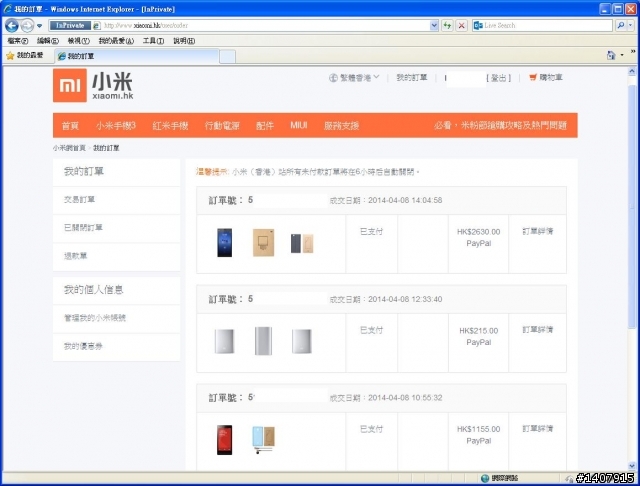Click the star Favorites button
This screenshot has width=640, height=486.
(24, 55)
